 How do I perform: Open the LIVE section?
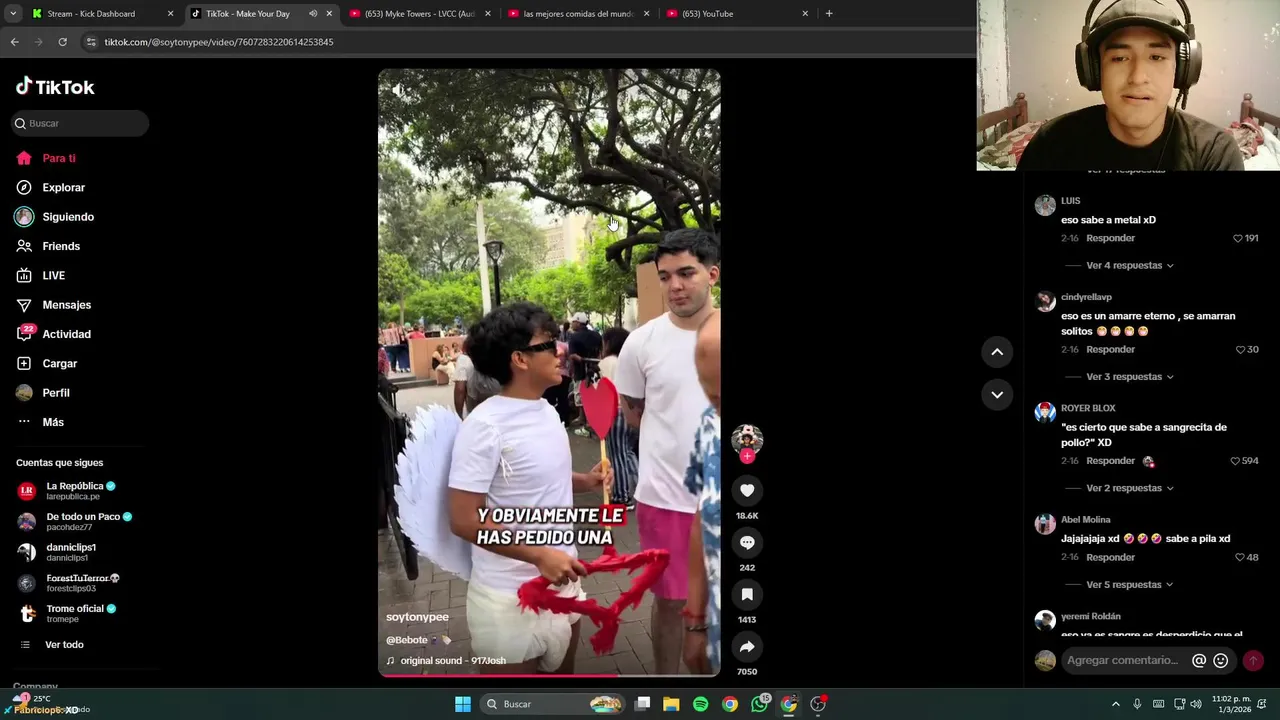point(40,275)
